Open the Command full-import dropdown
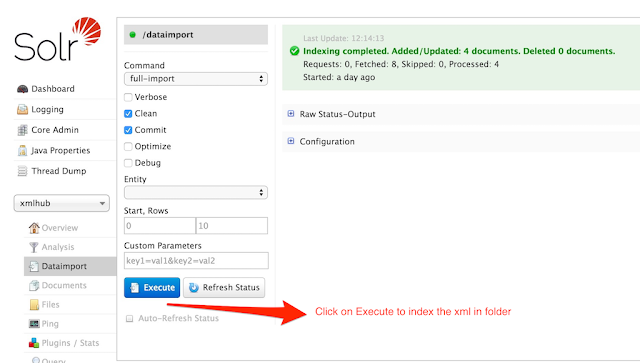640x363 pixels. [x=196, y=79]
